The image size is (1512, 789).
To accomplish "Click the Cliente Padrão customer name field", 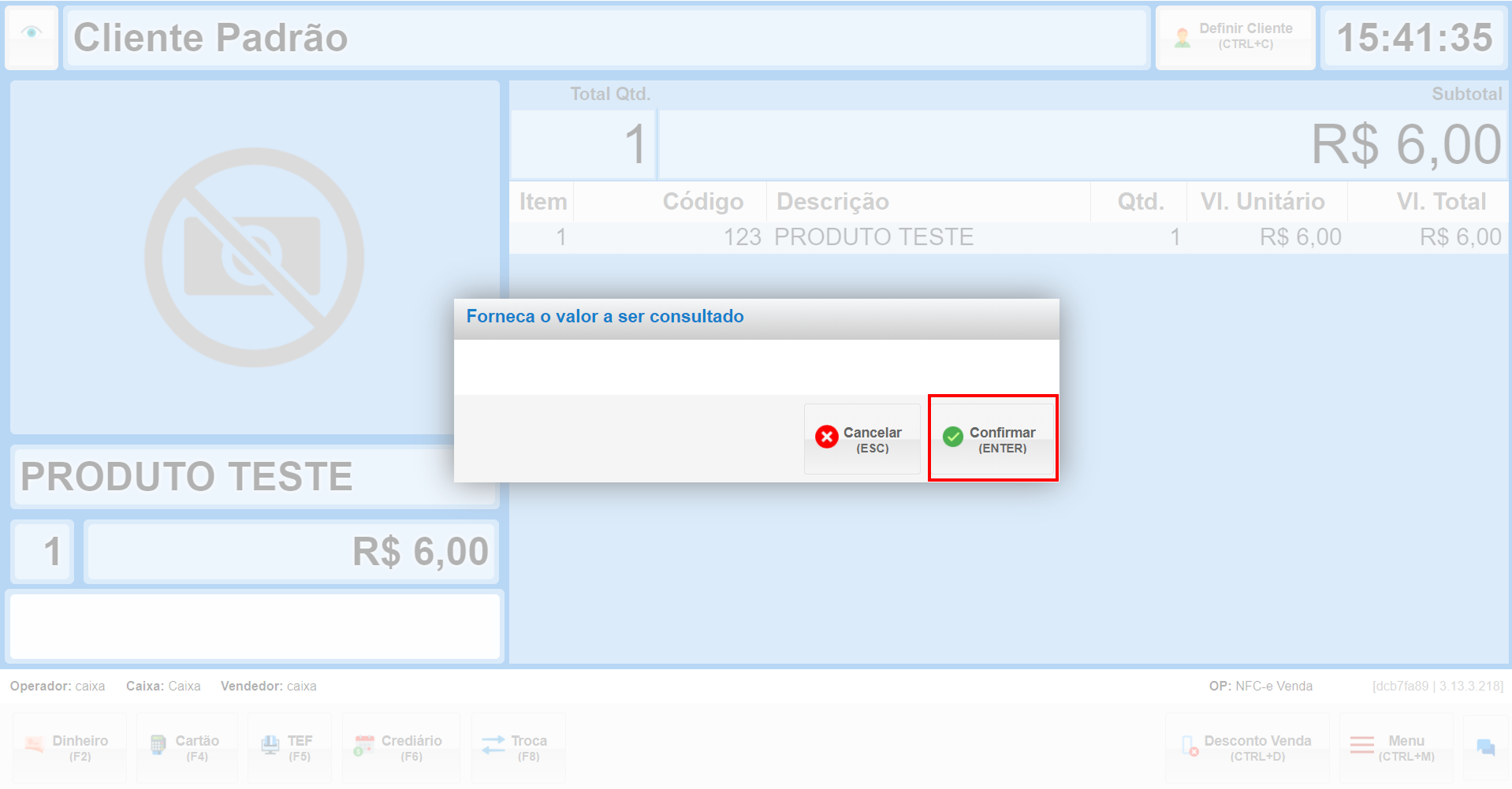I will pyautogui.click(x=605, y=38).
